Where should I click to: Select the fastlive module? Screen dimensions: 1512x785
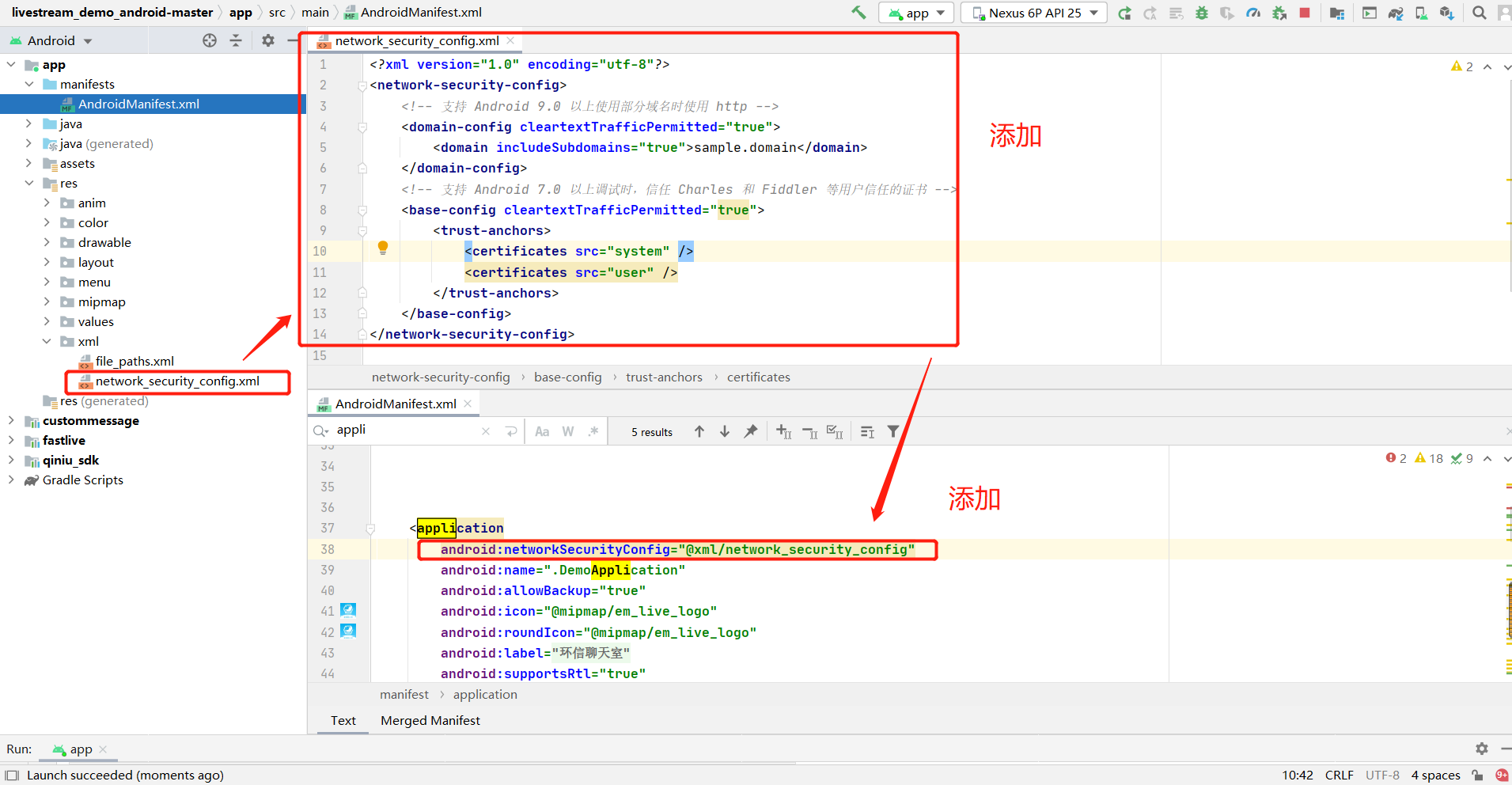pos(63,440)
